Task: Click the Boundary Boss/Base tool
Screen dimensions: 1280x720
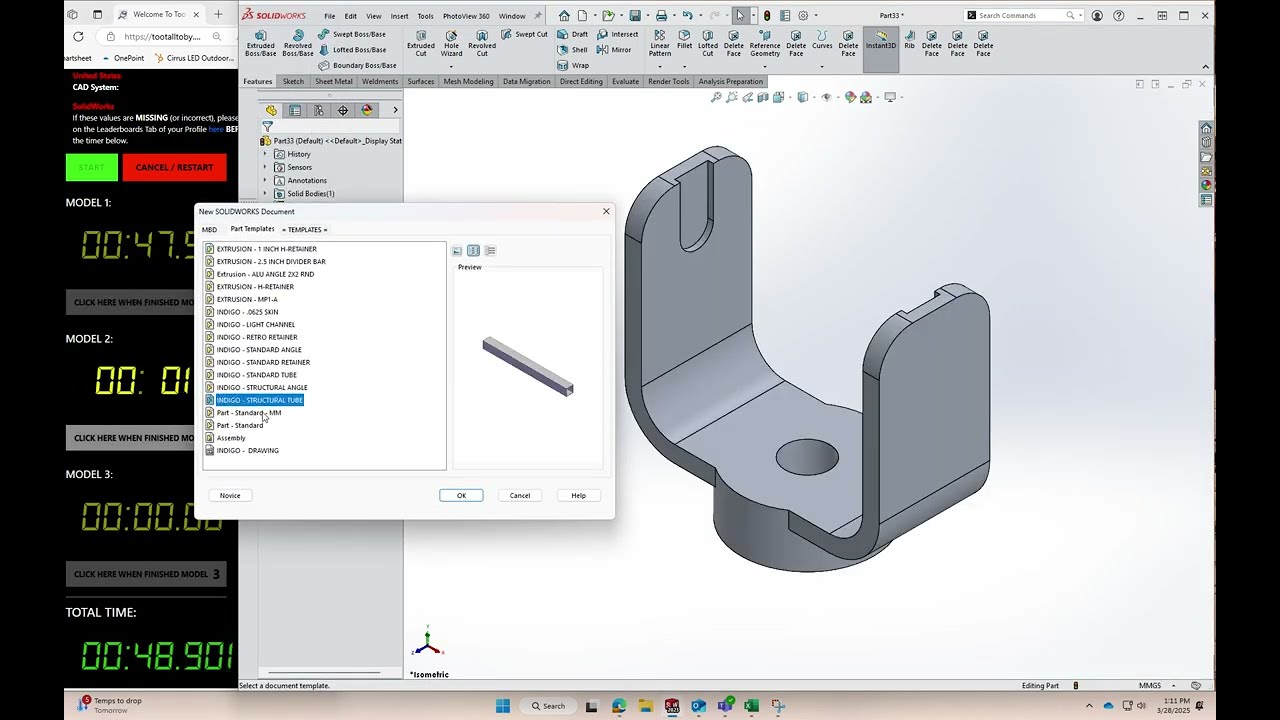Action: pyautogui.click(x=357, y=66)
